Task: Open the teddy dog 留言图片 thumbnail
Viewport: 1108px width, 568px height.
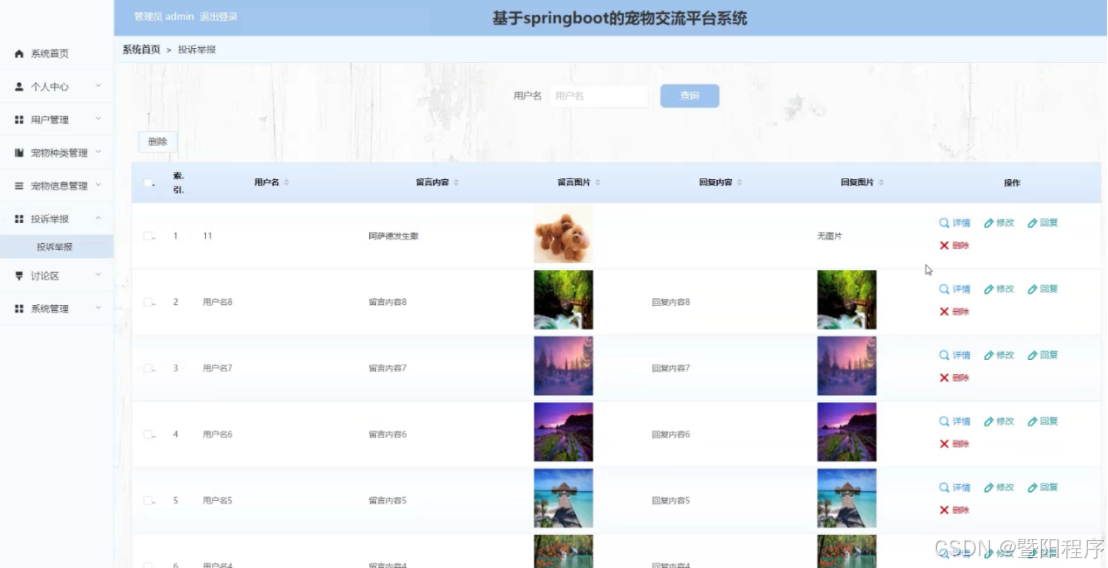Action: click(x=563, y=235)
